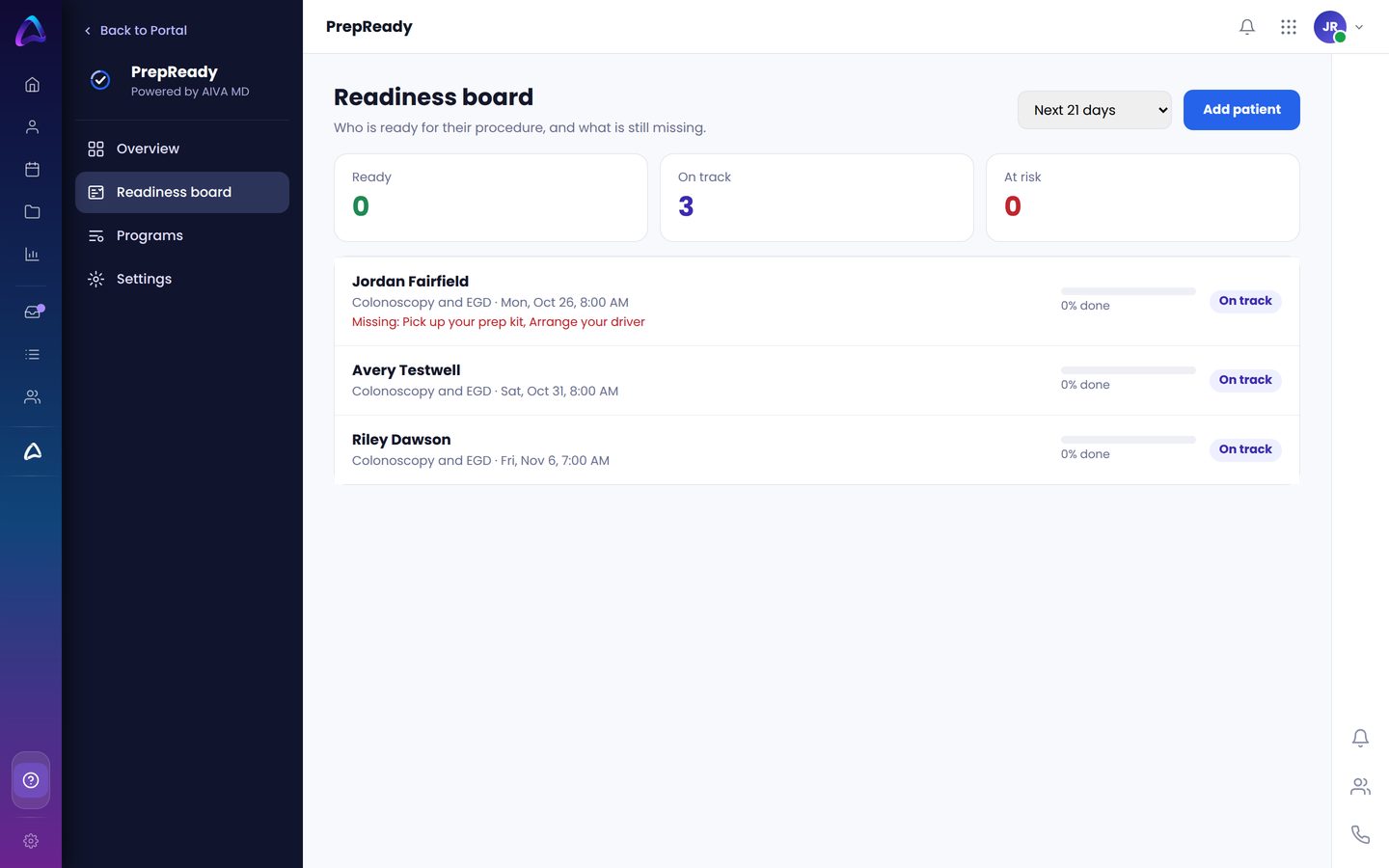The image size is (1389, 868).
Task: Open Programs in the sidebar
Action: tap(182, 235)
